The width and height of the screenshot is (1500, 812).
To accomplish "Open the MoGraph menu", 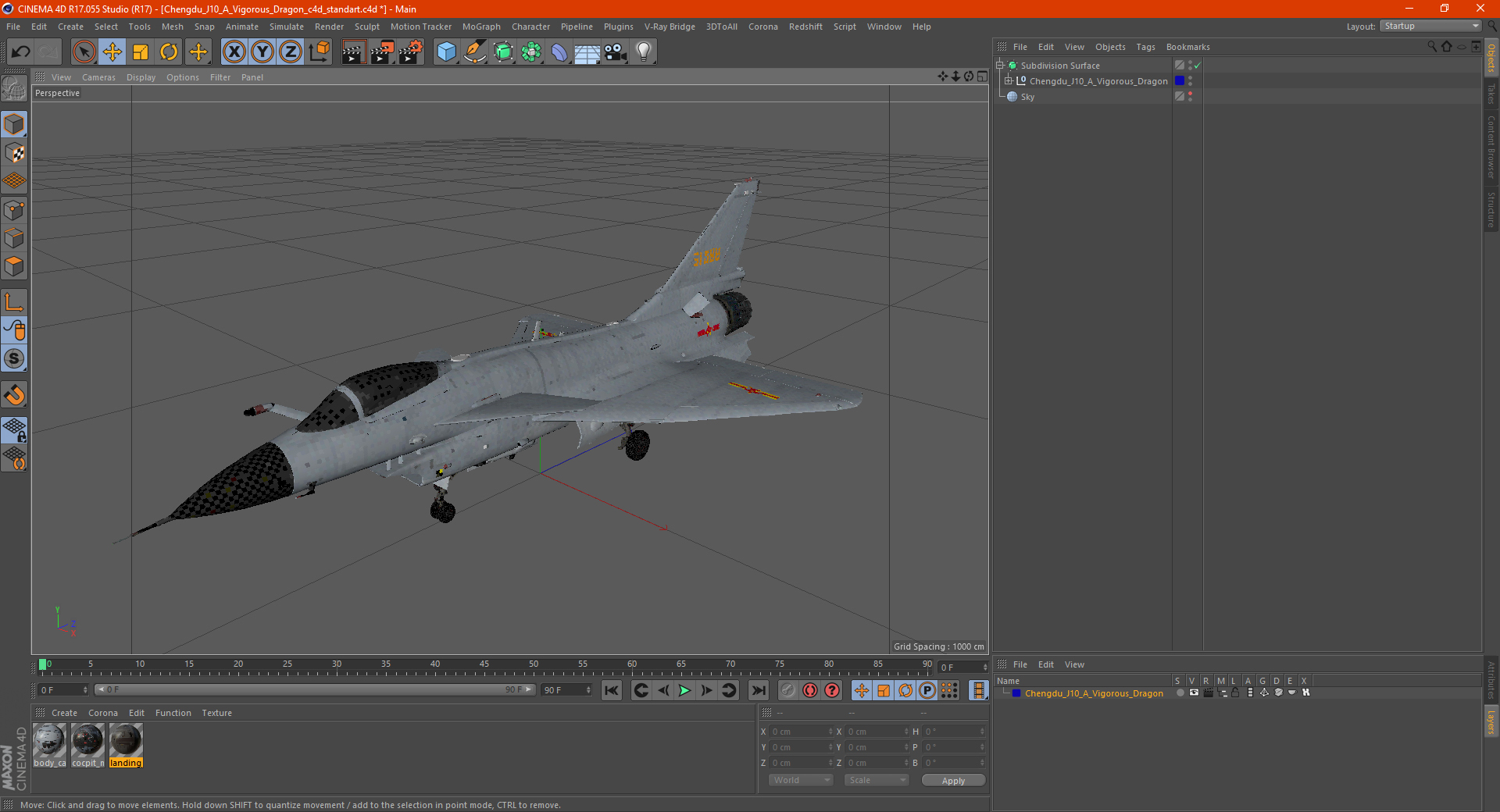I will (x=481, y=27).
